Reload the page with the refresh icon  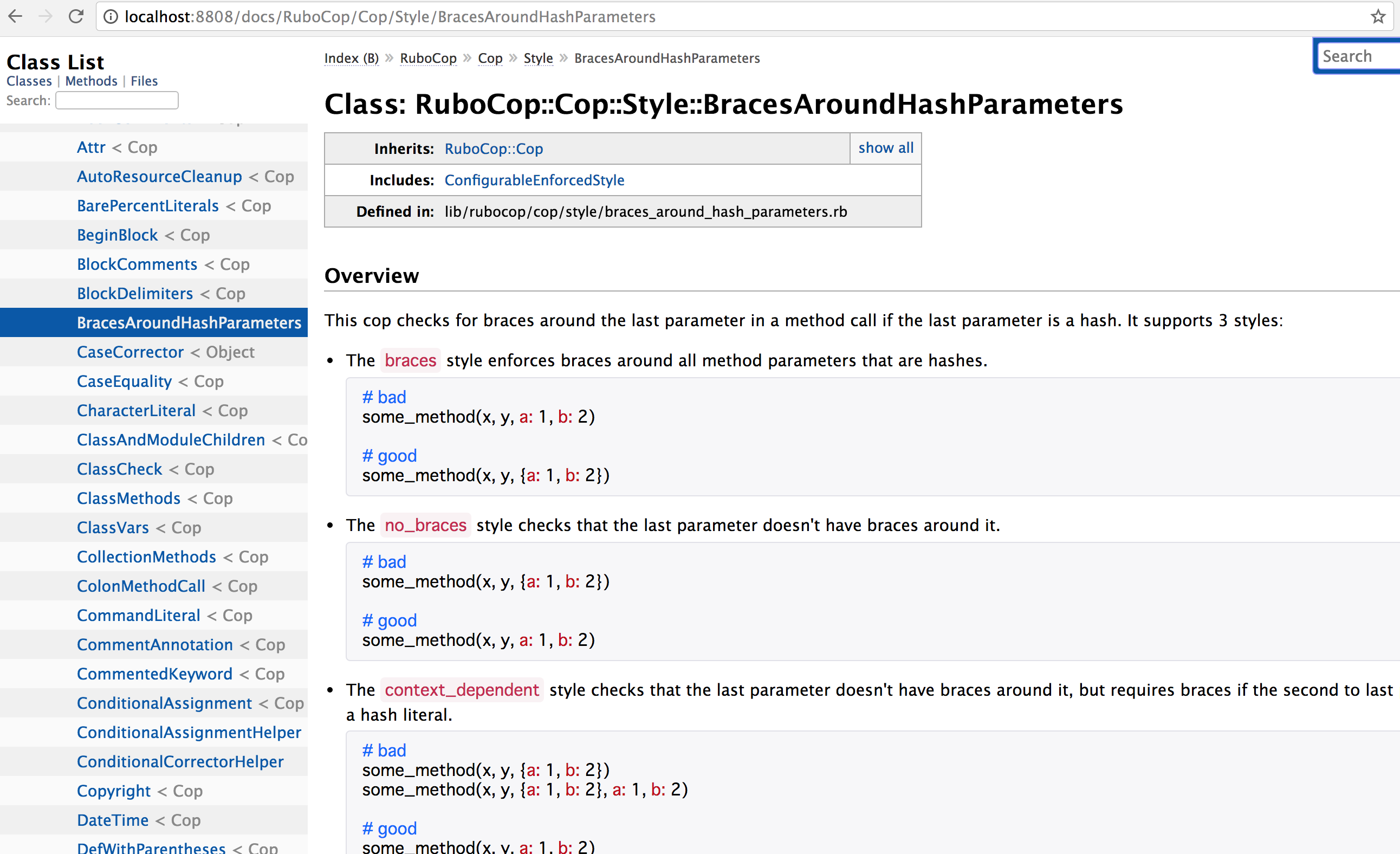76,16
